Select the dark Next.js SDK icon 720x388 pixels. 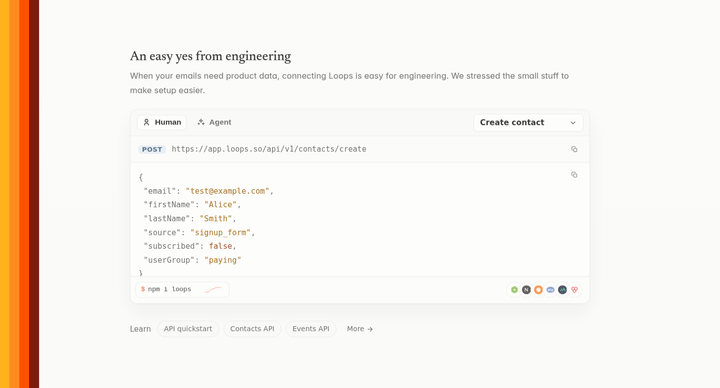click(526, 290)
